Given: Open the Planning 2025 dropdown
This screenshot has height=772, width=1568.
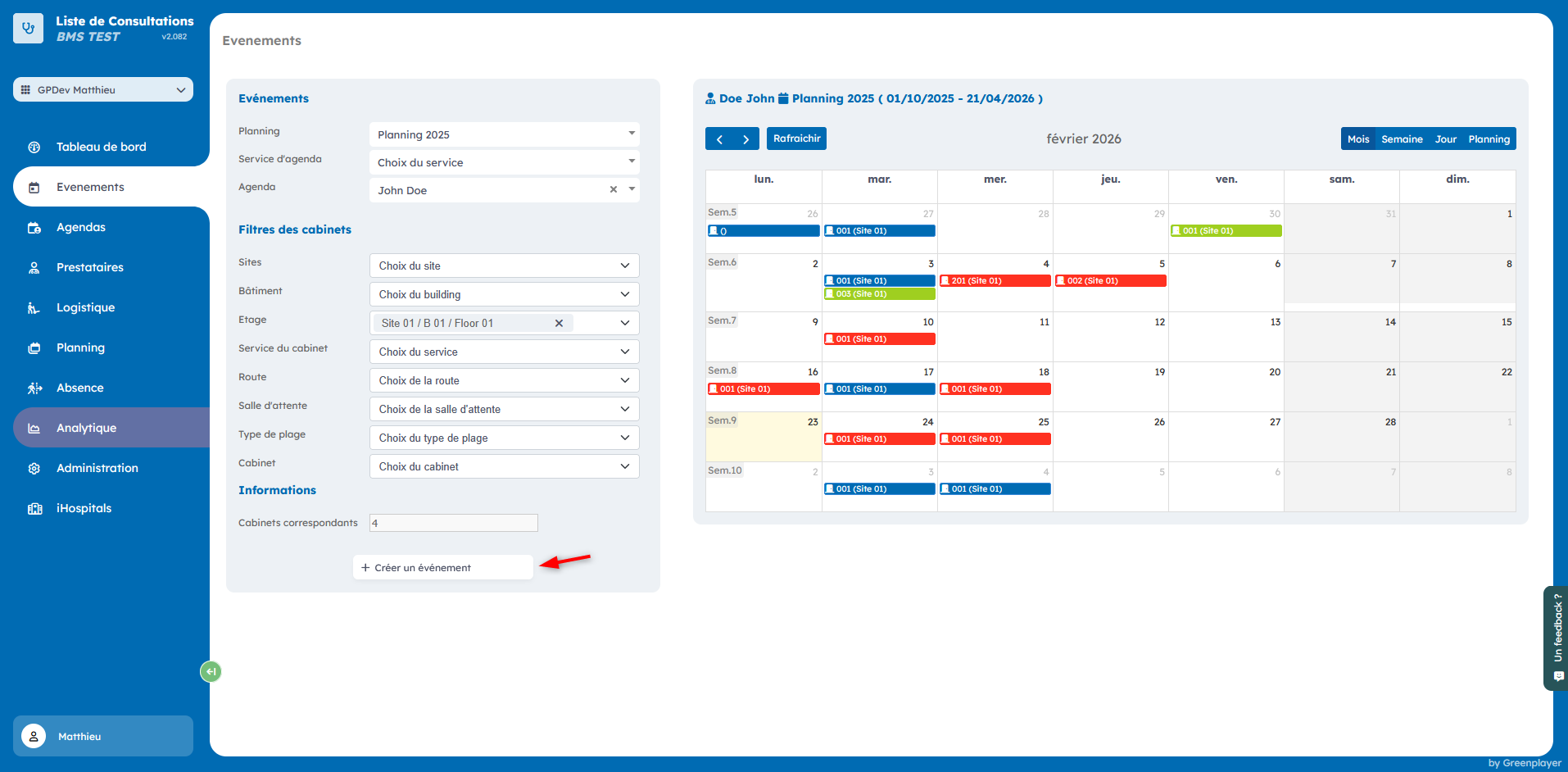Looking at the screenshot, I should (x=504, y=135).
